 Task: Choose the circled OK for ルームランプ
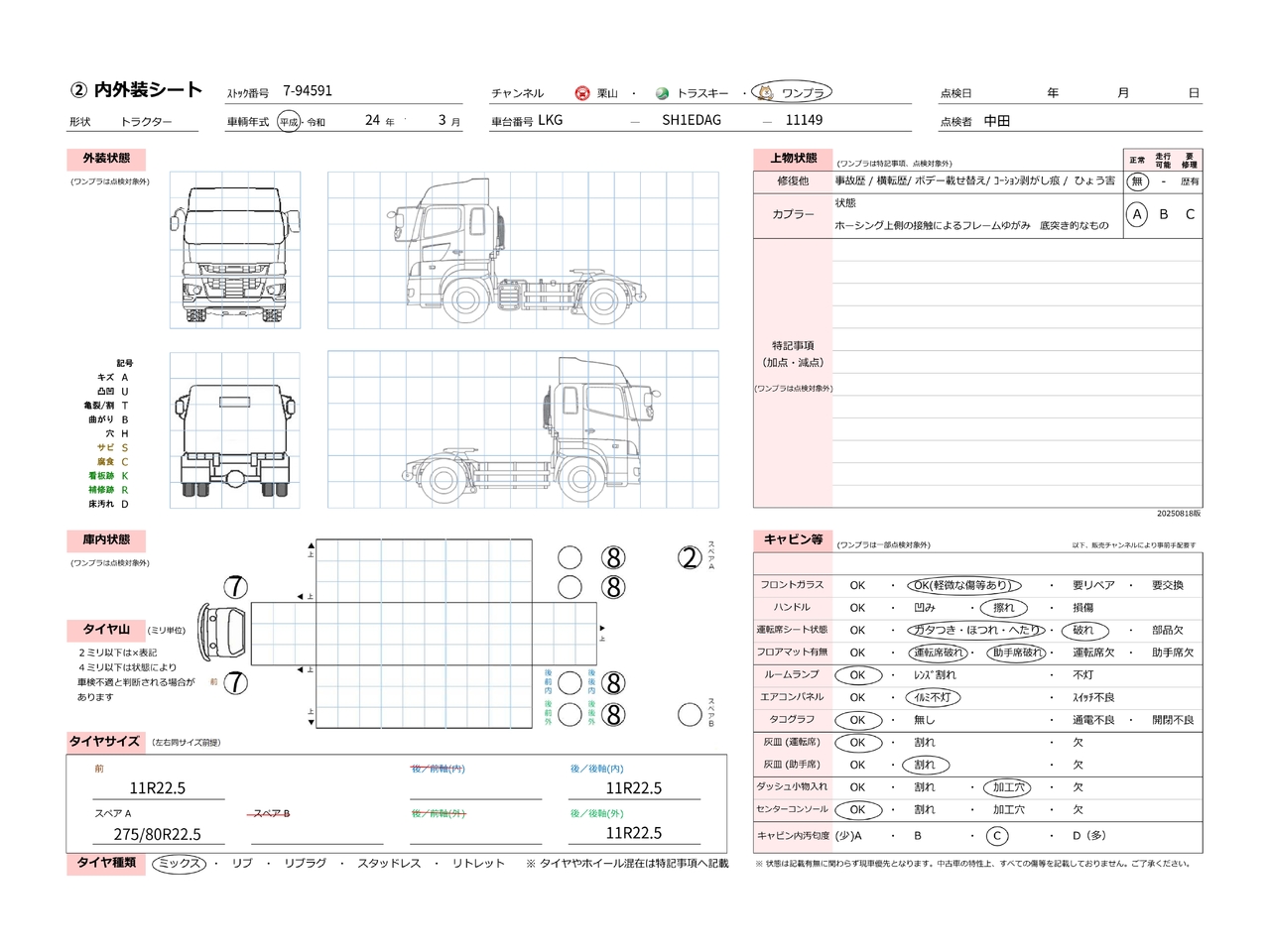click(x=857, y=675)
